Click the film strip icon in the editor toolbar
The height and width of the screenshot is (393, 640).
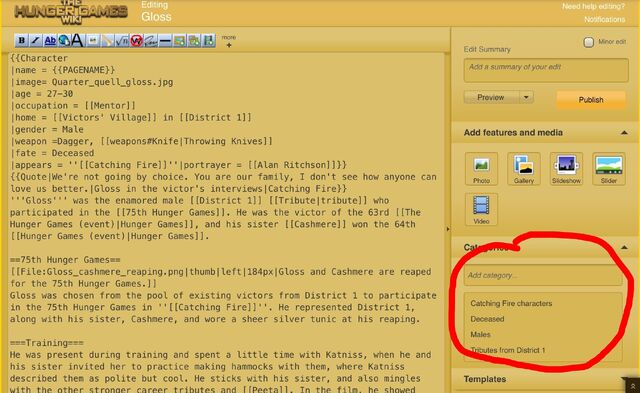(x=209, y=40)
